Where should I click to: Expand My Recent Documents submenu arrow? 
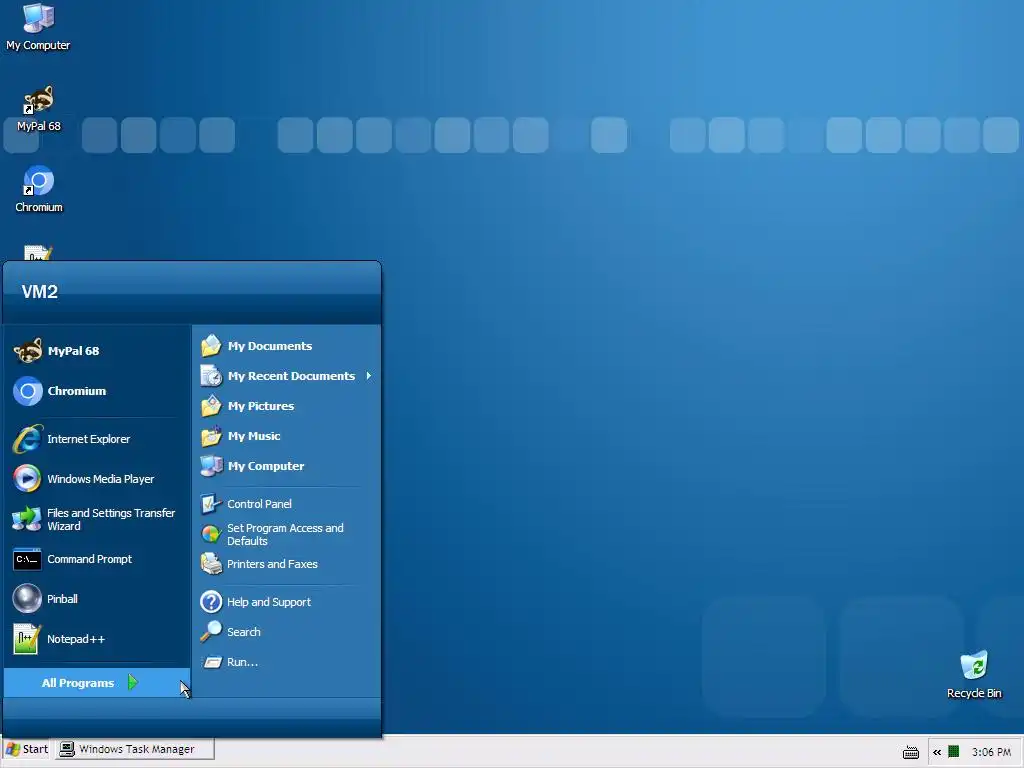pos(369,376)
